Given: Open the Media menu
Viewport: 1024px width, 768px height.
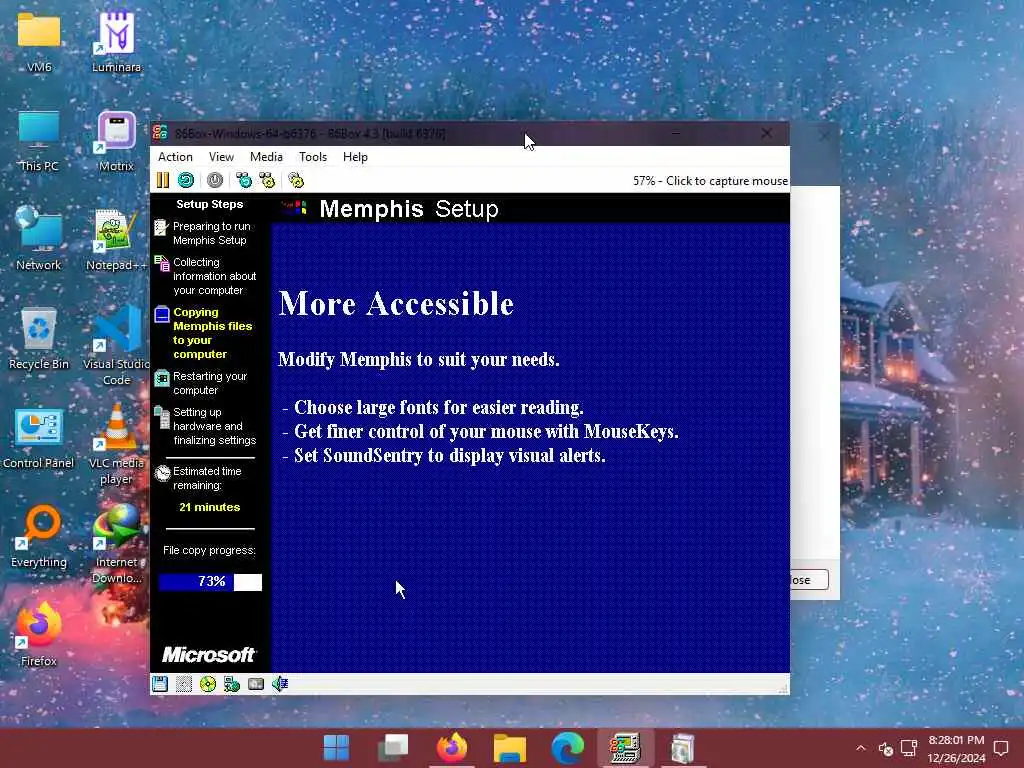Looking at the screenshot, I should tap(266, 157).
